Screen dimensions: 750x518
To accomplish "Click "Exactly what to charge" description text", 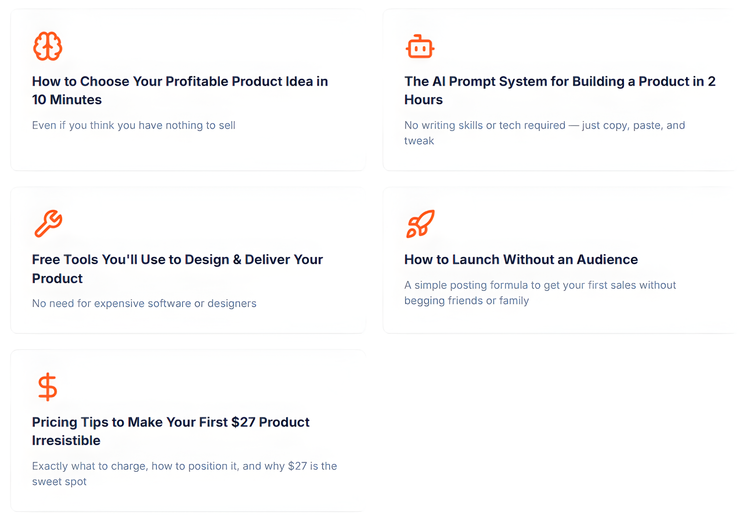I will click(x=184, y=473).
